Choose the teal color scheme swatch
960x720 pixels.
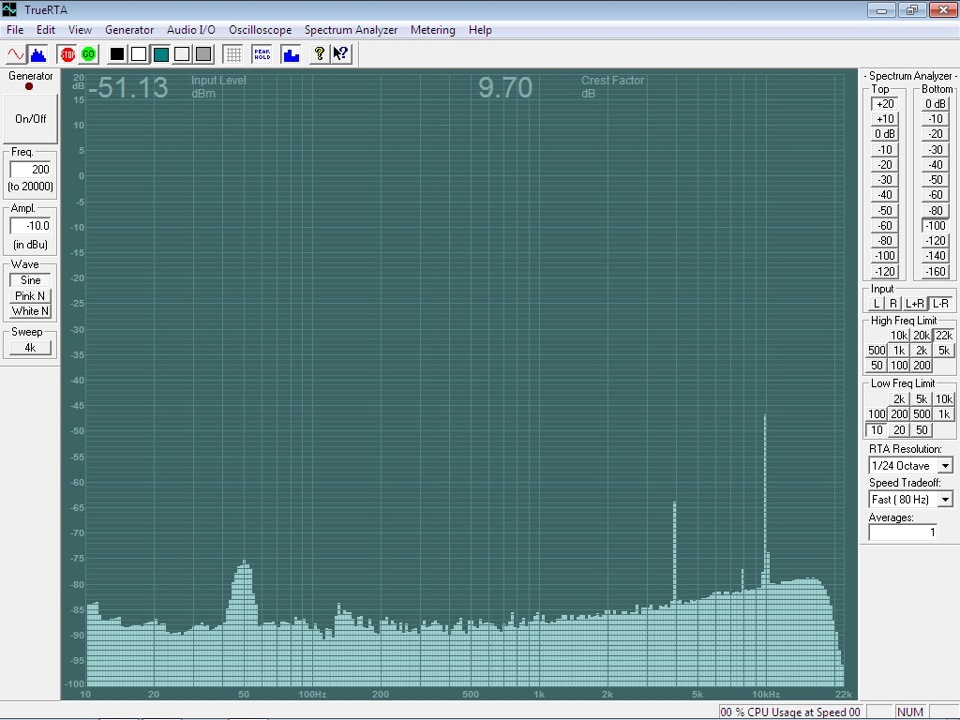coord(161,54)
